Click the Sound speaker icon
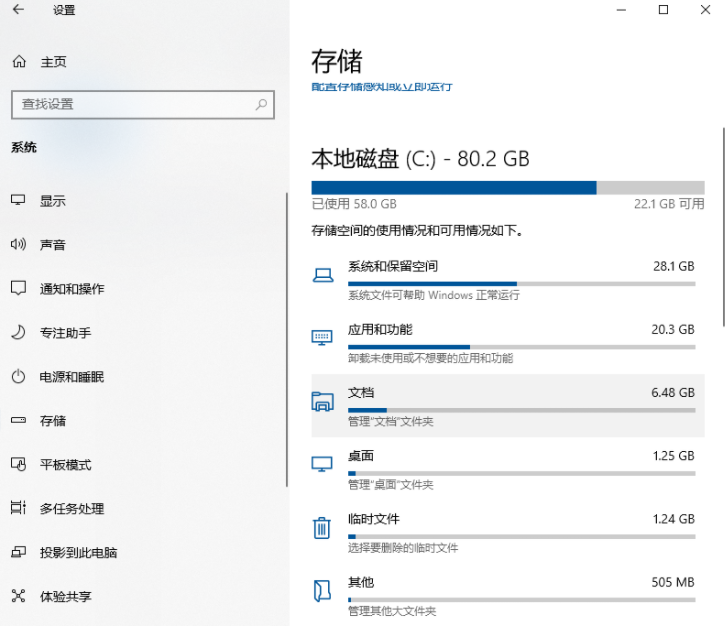 point(18,245)
